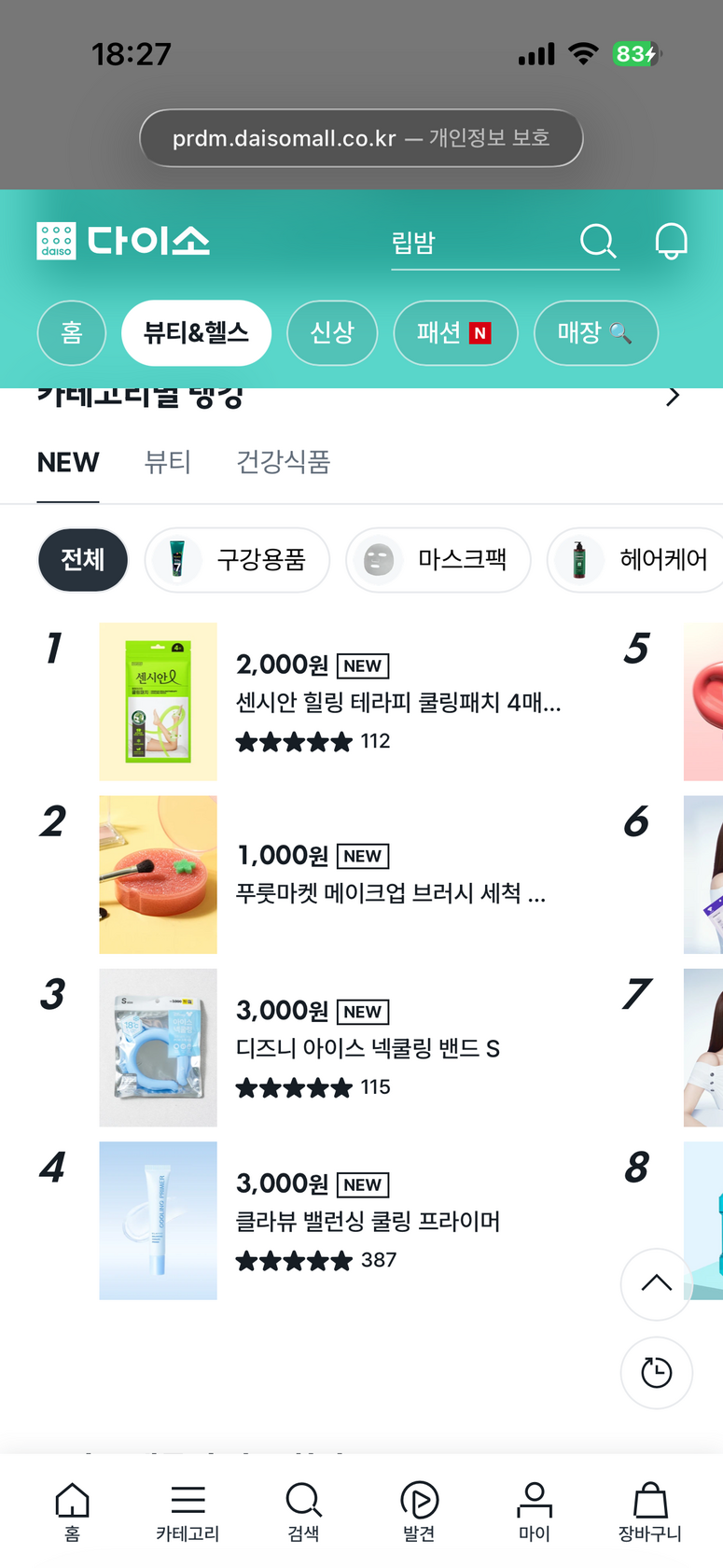Click the Daiso logo
The height and width of the screenshot is (1568, 723).
pos(123,241)
